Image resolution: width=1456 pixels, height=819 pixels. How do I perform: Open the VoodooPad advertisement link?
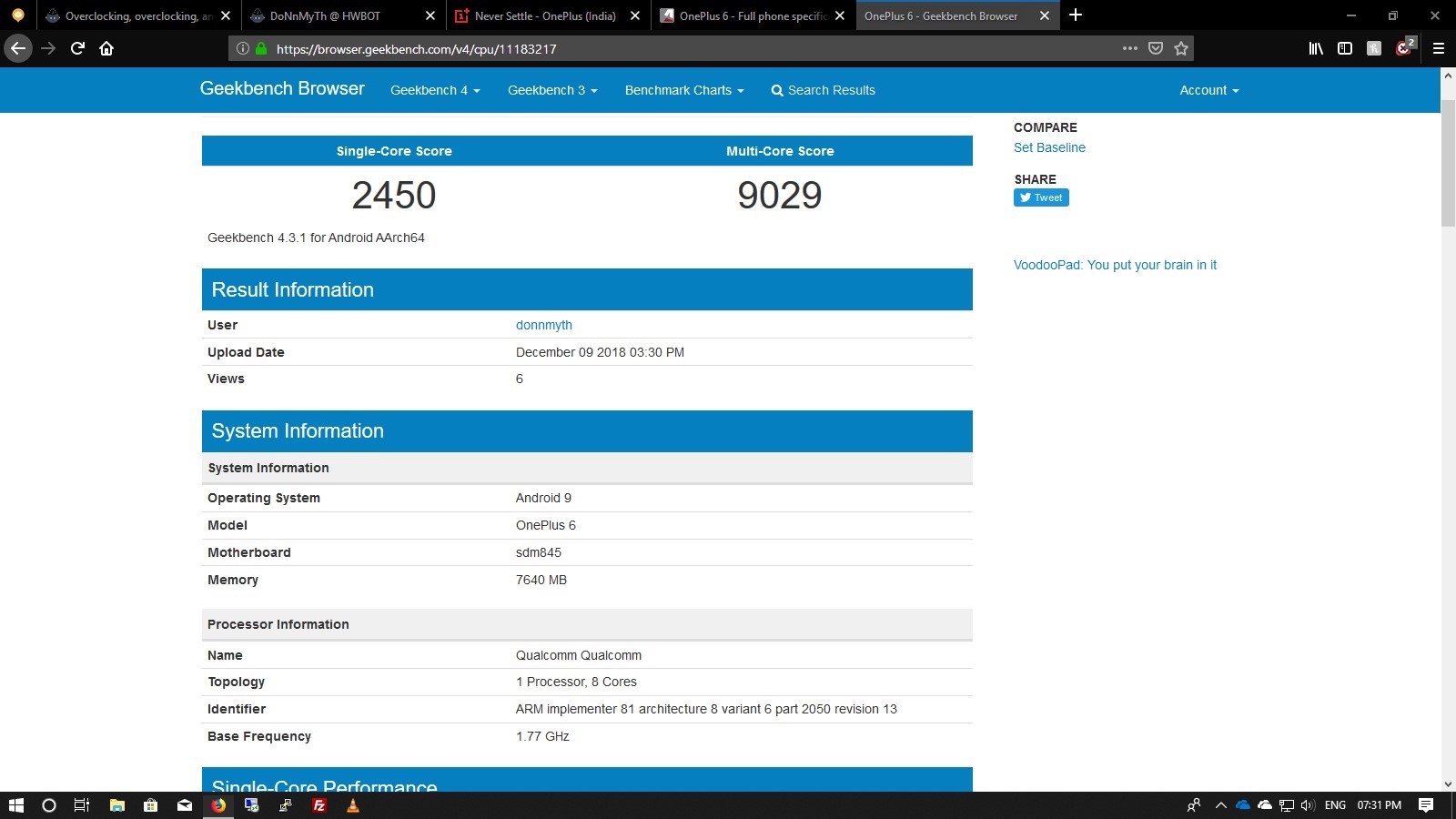click(1115, 265)
